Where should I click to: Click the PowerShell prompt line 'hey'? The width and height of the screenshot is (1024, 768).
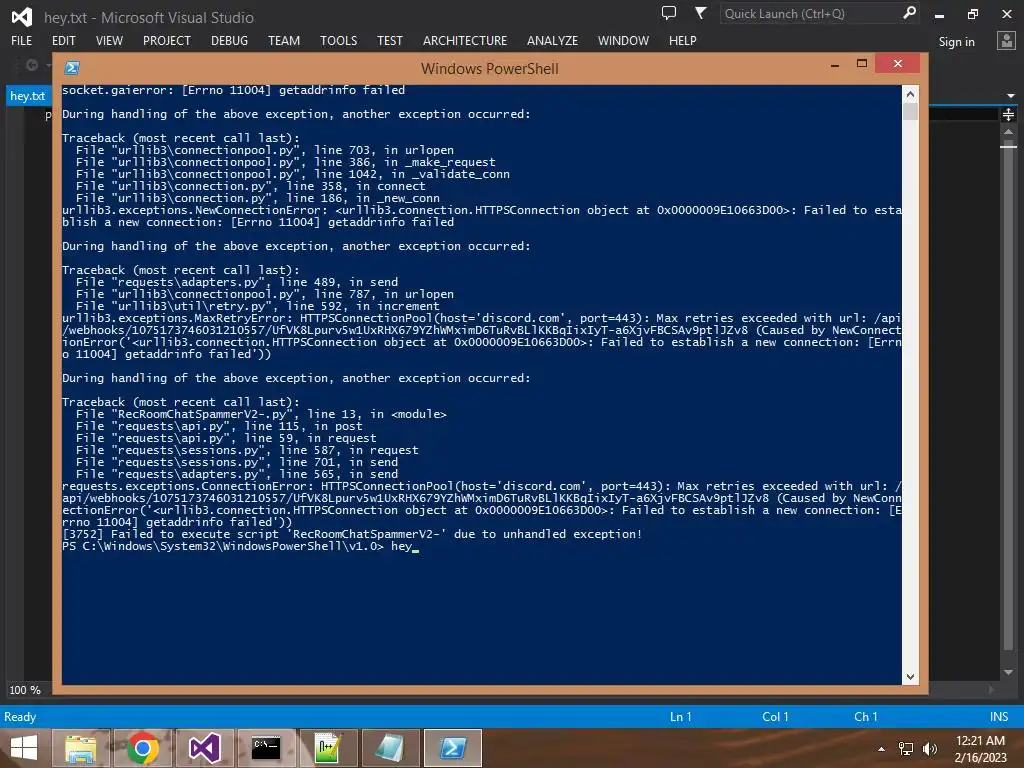coord(240,546)
